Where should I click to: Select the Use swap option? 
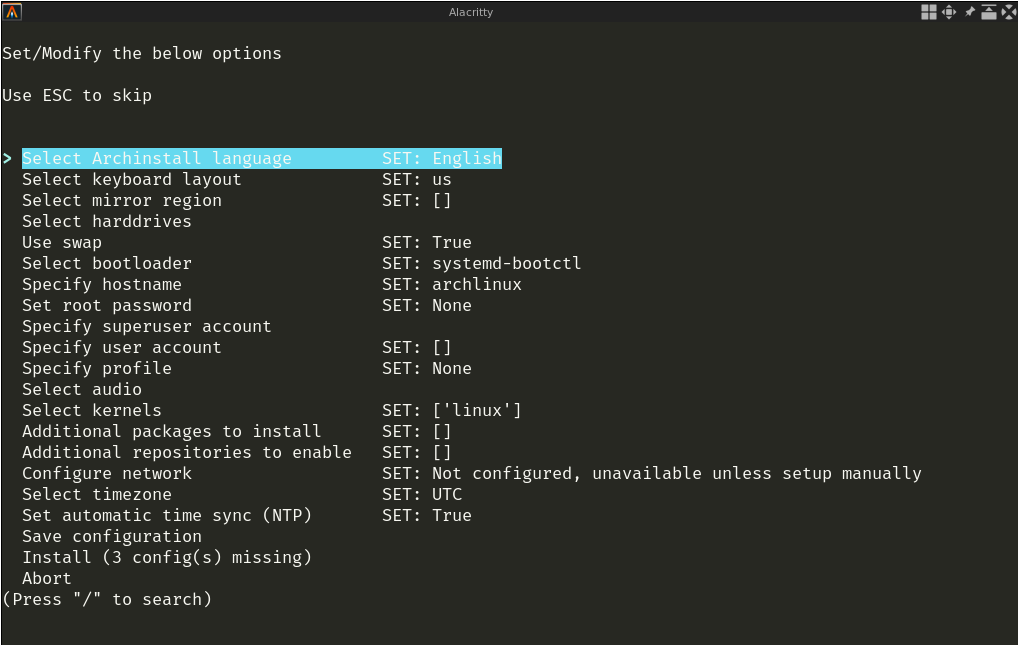[62, 243]
